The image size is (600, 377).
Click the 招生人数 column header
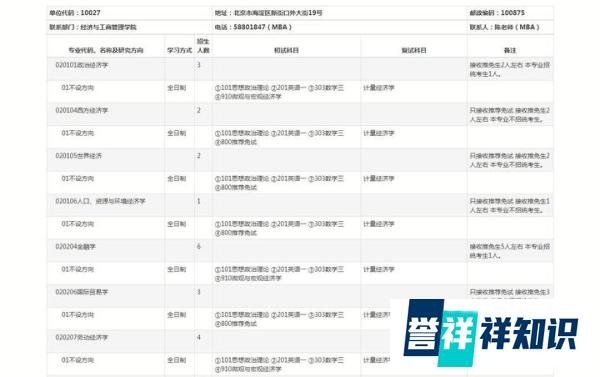tap(203, 46)
